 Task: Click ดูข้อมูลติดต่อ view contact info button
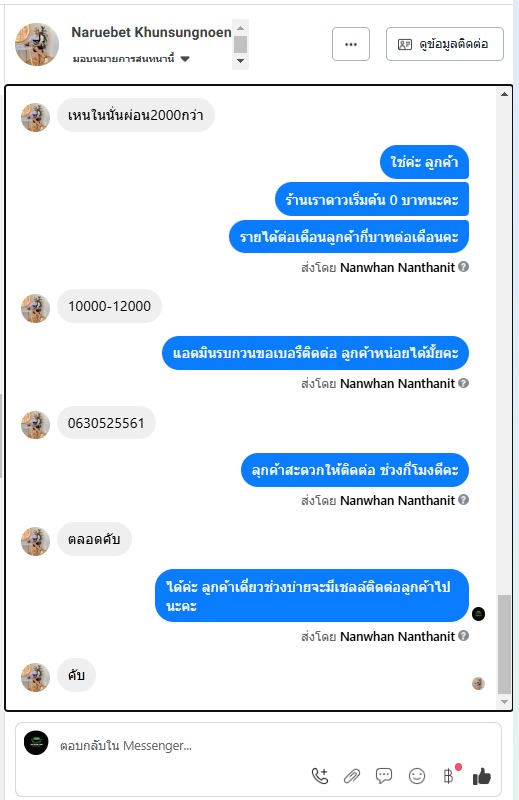[x=445, y=44]
